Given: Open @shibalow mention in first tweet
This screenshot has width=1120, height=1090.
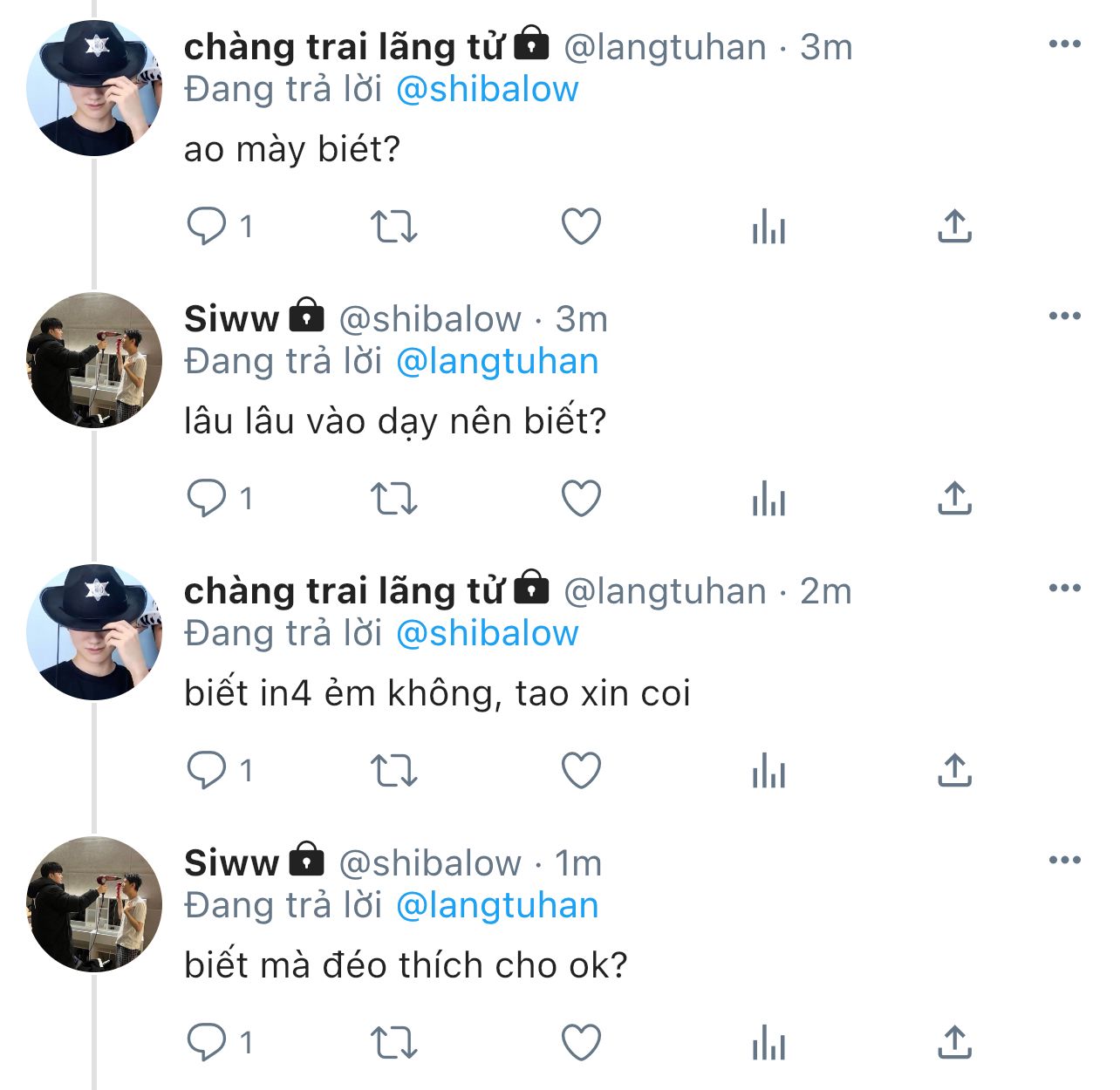Looking at the screenshot, I should click(x=487, y=90).
